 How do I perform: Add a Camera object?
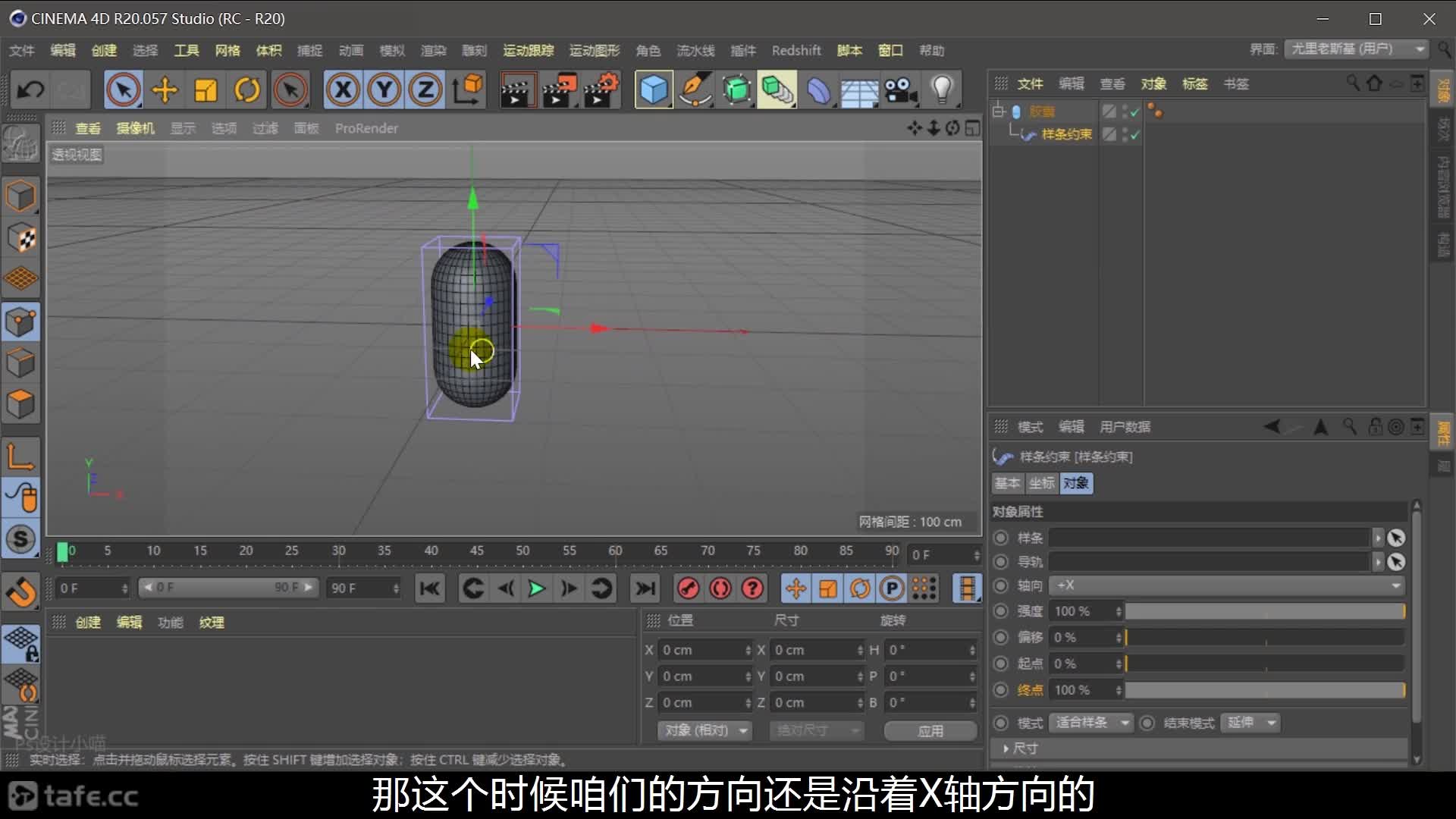point(901,90)
